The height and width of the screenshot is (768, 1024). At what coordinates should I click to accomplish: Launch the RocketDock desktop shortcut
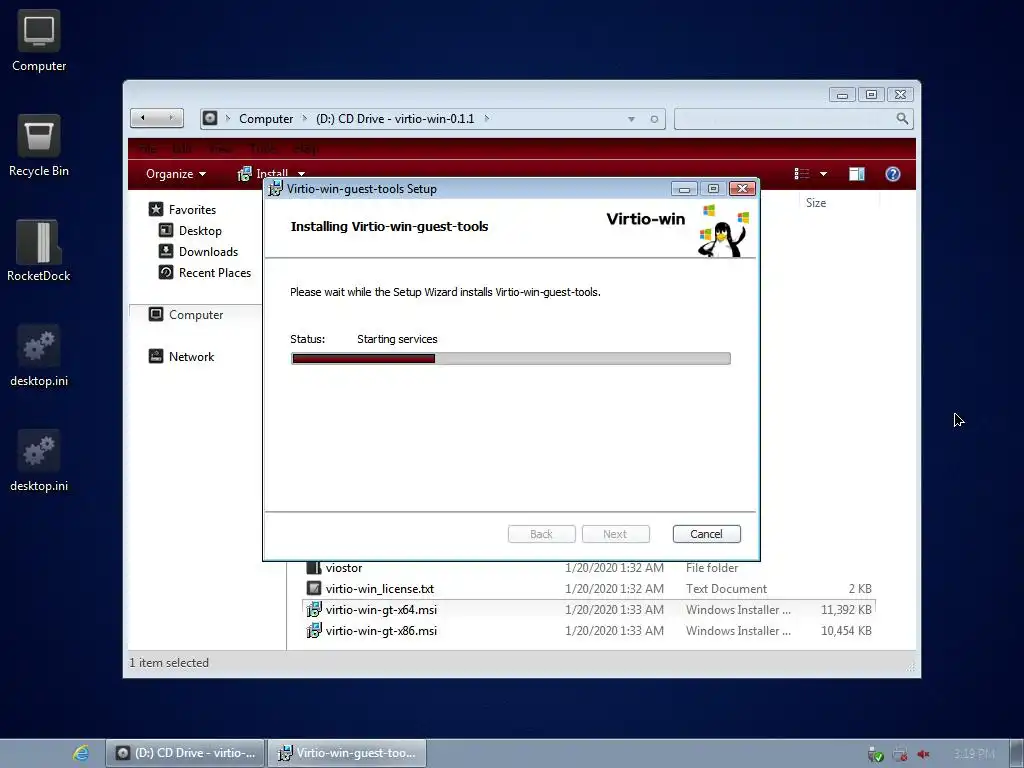(x=39, y=242)
